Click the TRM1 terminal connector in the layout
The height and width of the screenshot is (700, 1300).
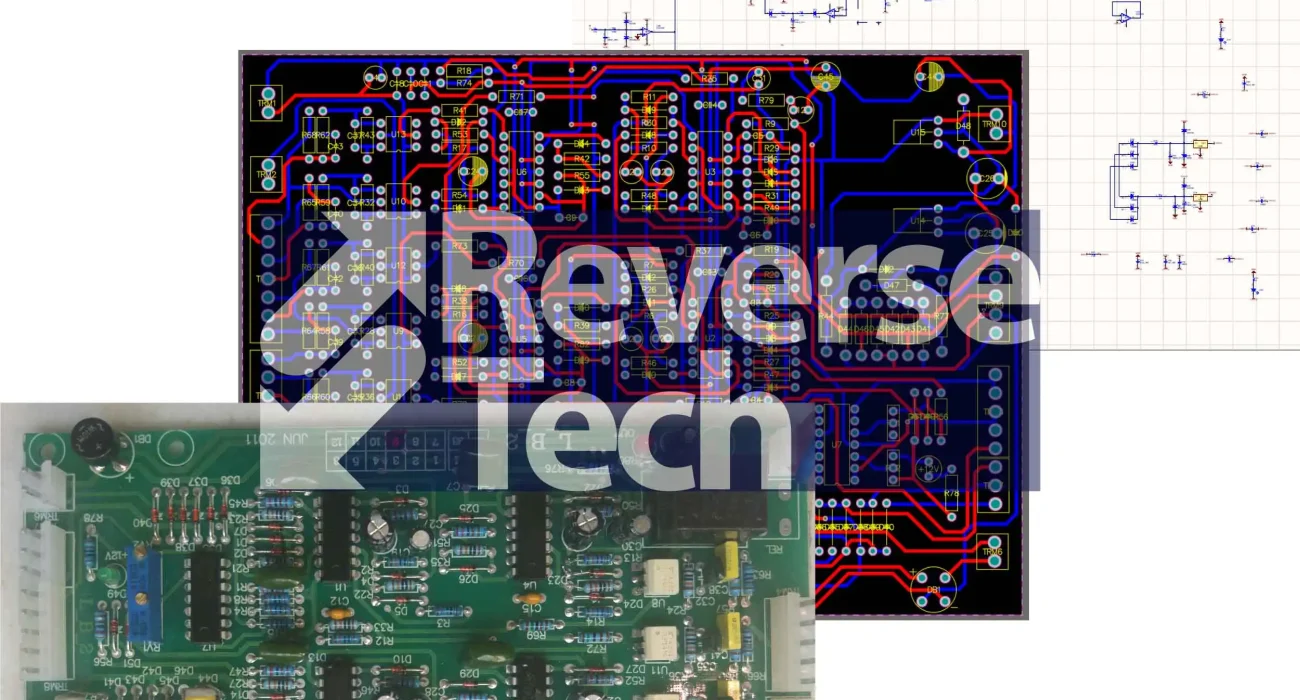point(268,104)
